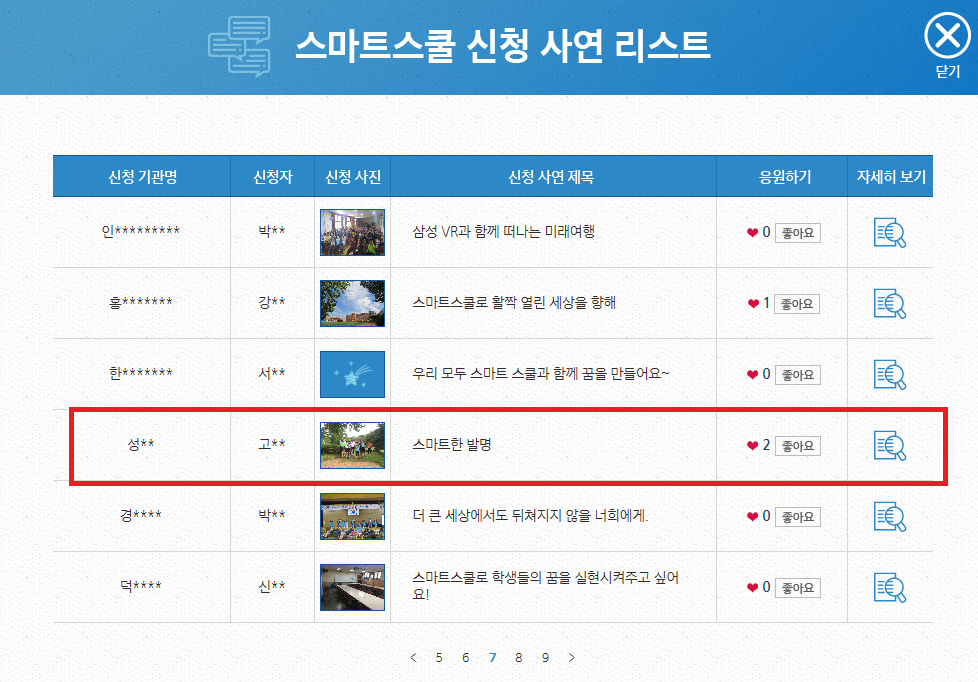Go to previous pages with left arrow
The height and width of the screenshot is (682, 978).
click(413, 658)
